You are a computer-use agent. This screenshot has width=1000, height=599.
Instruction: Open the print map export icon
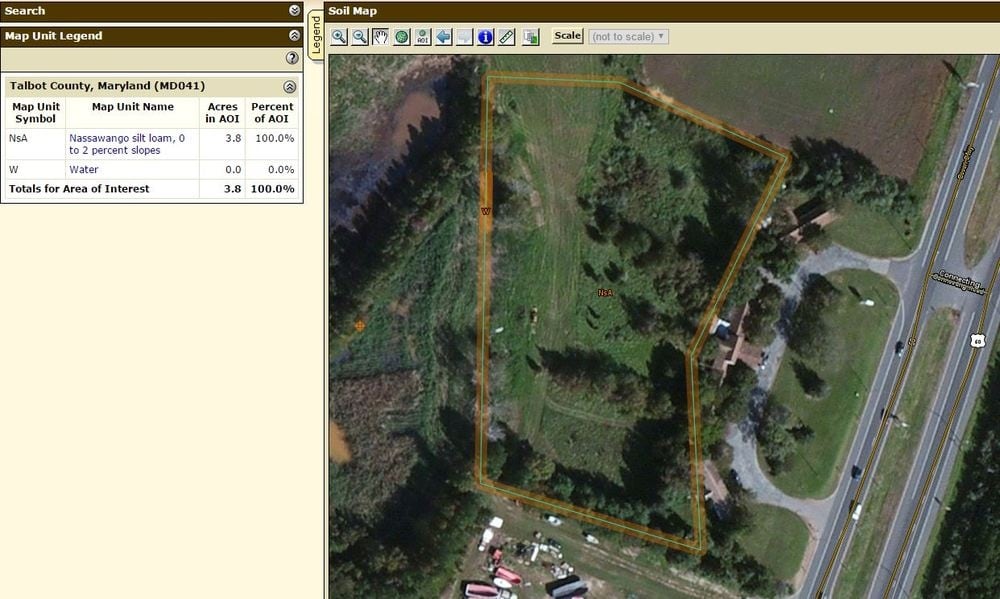click(x=530, y=37)
